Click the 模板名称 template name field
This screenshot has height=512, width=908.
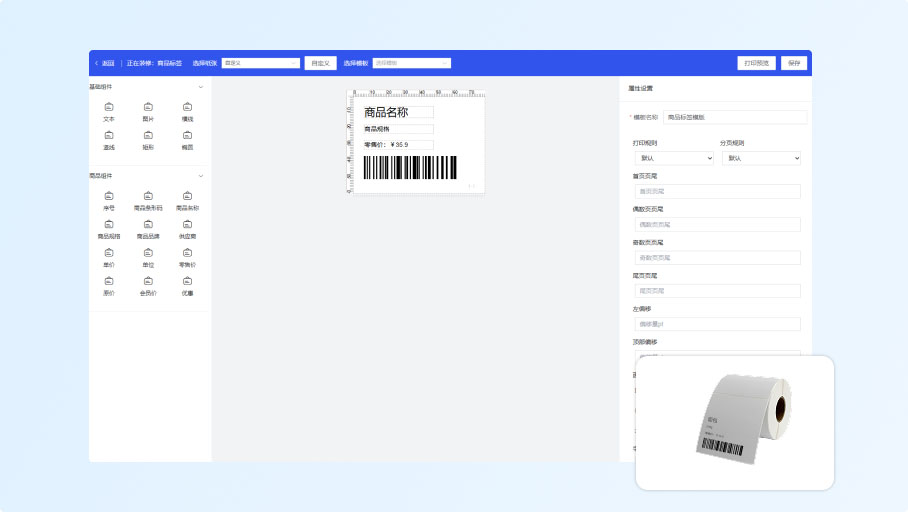point(734,117)
